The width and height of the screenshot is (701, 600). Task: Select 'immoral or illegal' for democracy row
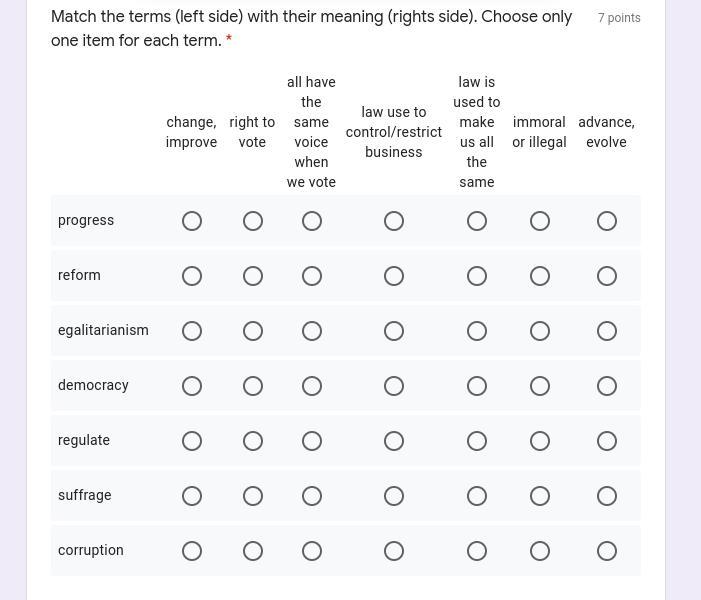[540, 386]
